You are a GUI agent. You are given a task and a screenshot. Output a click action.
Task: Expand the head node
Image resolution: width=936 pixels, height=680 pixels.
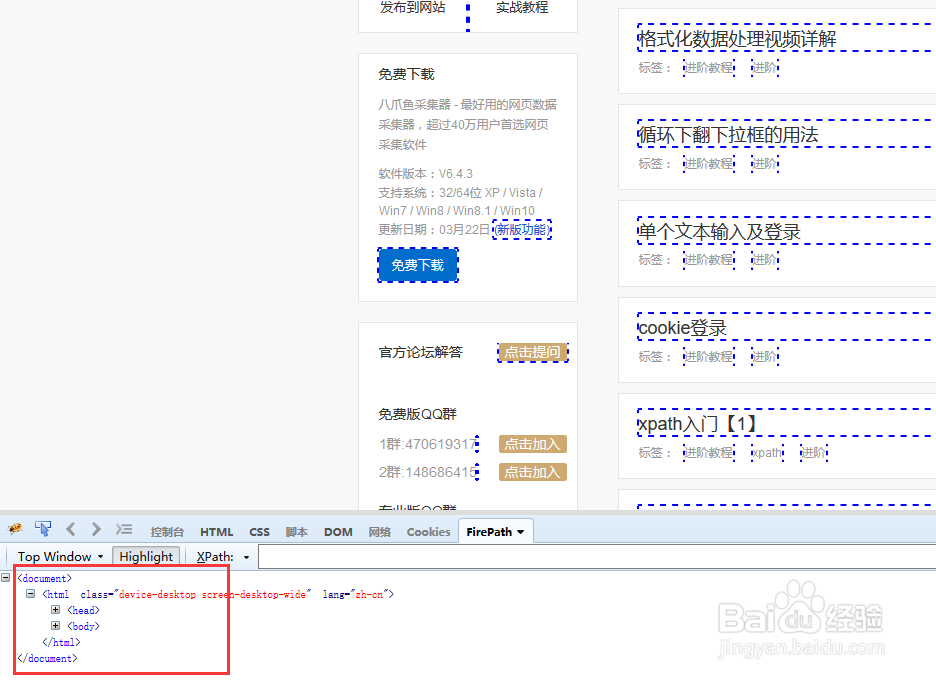click(x=56, y=610)
